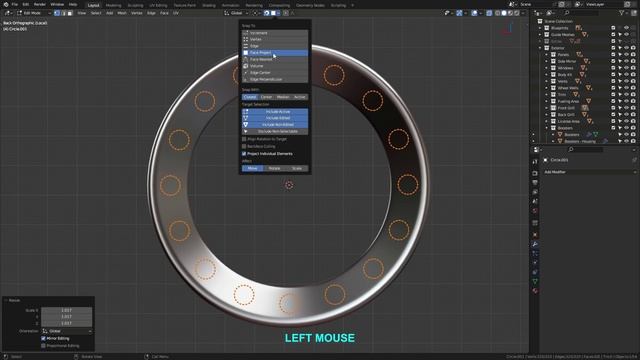Open the outliner filter funnel icon
This screenshot has height=360, width=640.
coord(622,13)
